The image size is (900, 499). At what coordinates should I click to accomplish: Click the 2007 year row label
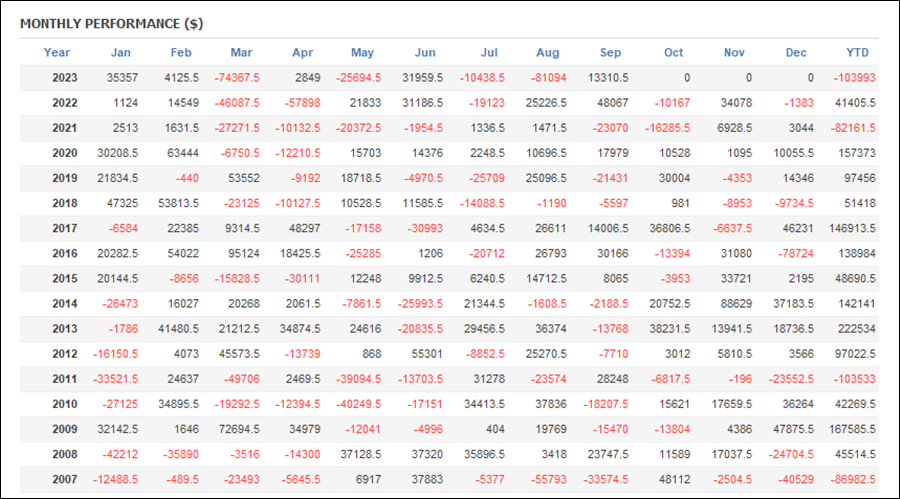(65, 479)
